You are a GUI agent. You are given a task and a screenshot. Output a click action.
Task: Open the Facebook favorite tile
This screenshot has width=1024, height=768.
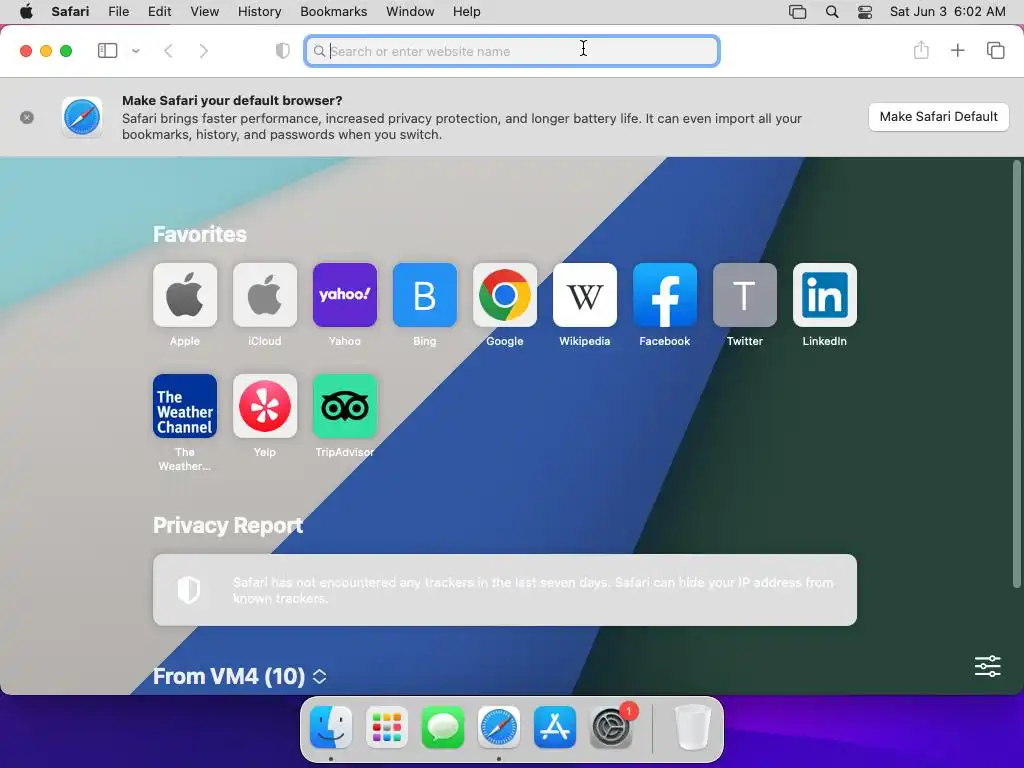665,295
